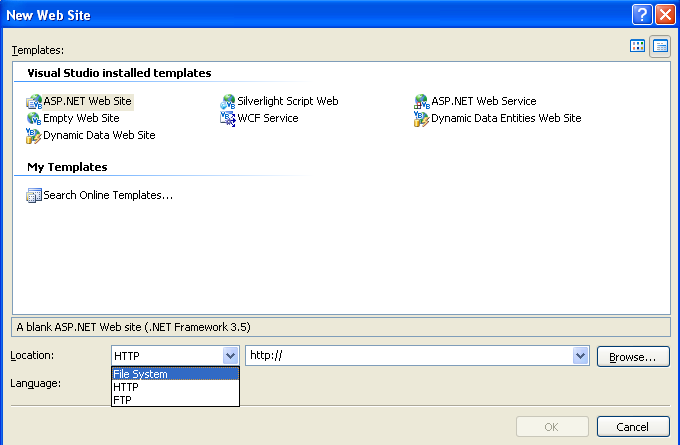680x445 pixels.
Task: Click the 'Visual Studio installed templates' header
Action: pyautogui.click(x=119, y=73)
